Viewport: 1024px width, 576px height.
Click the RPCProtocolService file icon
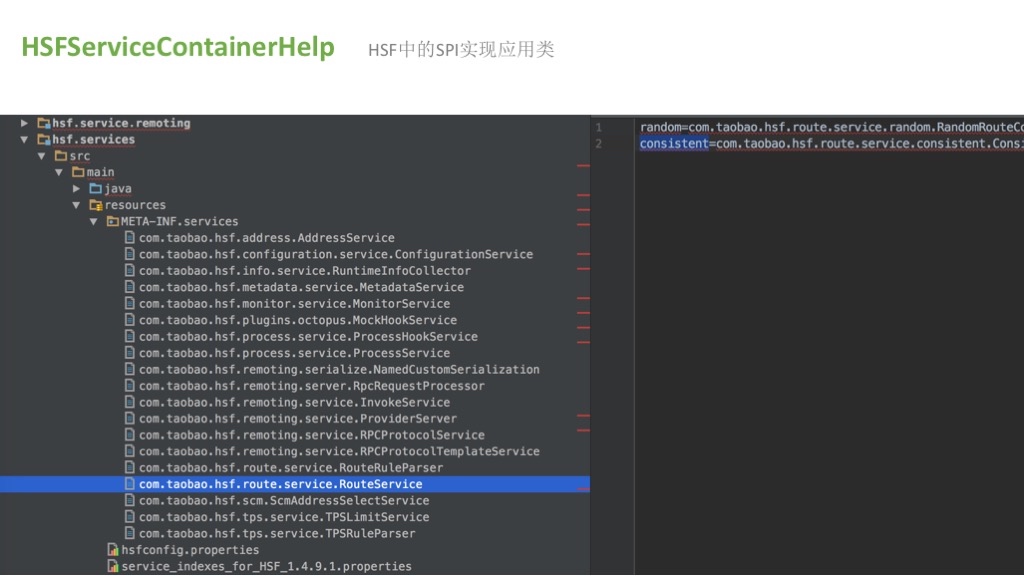pyautogui.click(x=129, y=434)
